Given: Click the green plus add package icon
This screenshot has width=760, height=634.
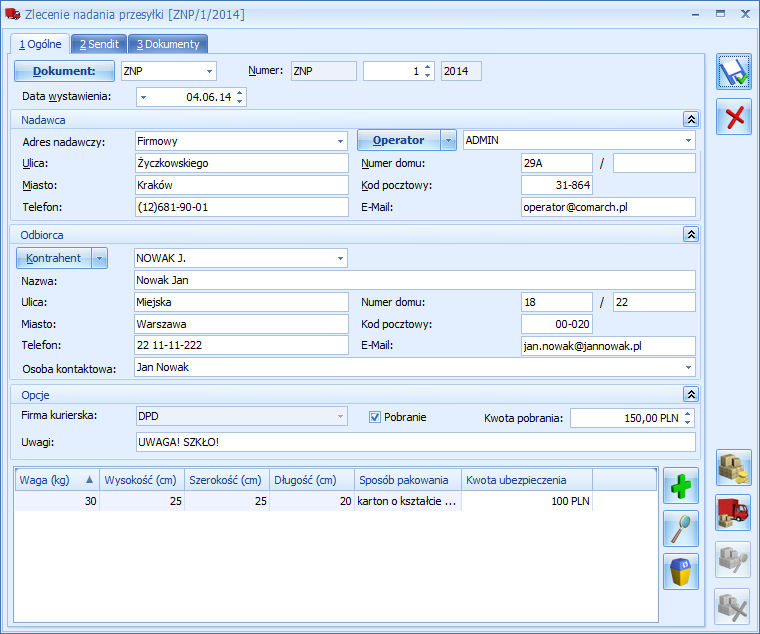Looking at the screenshot, I should [681, 486].
